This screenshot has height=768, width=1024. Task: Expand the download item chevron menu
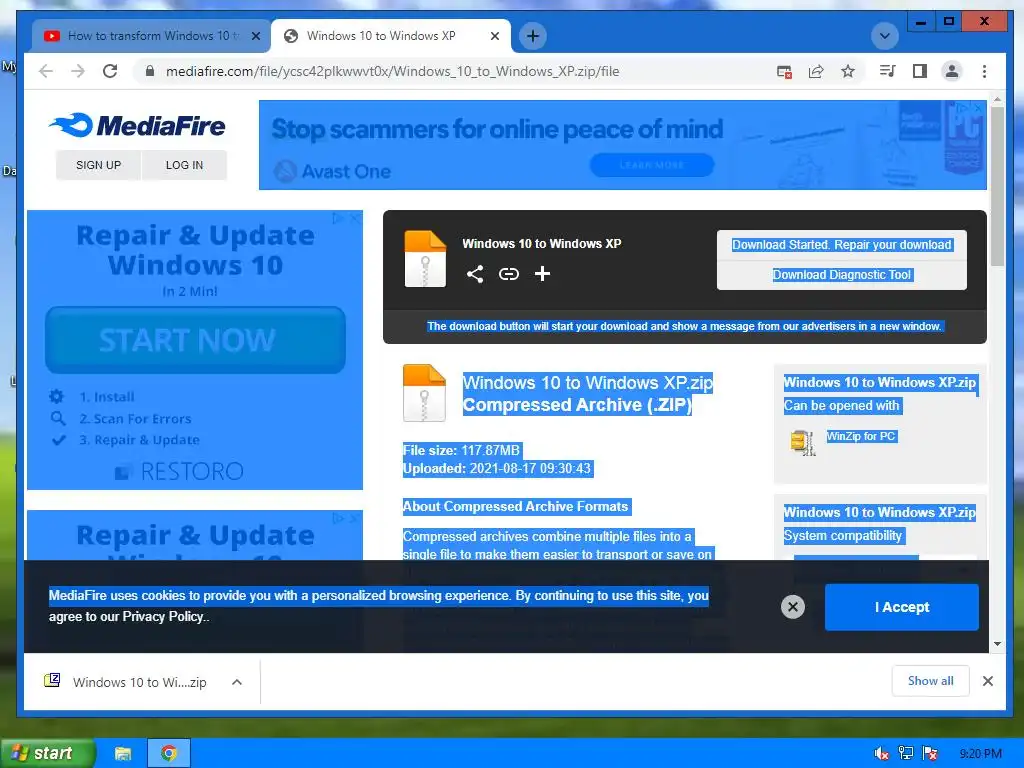click(x=237, y=682)
